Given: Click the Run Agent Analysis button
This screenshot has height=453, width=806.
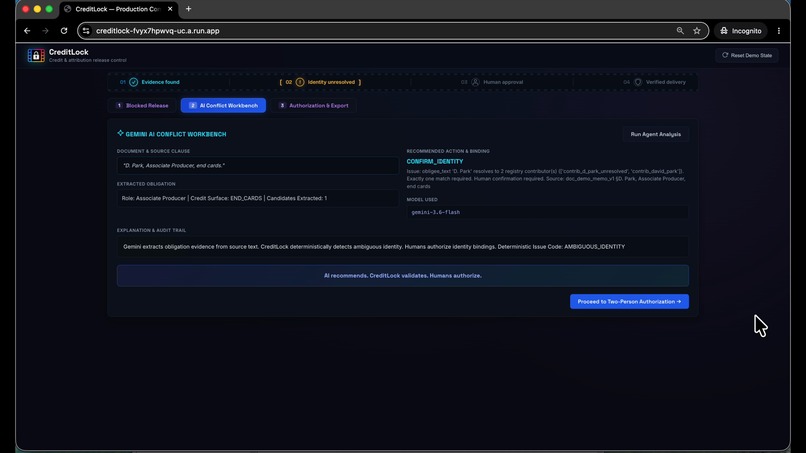Looking at the screenshot, I should coord(655,134).
